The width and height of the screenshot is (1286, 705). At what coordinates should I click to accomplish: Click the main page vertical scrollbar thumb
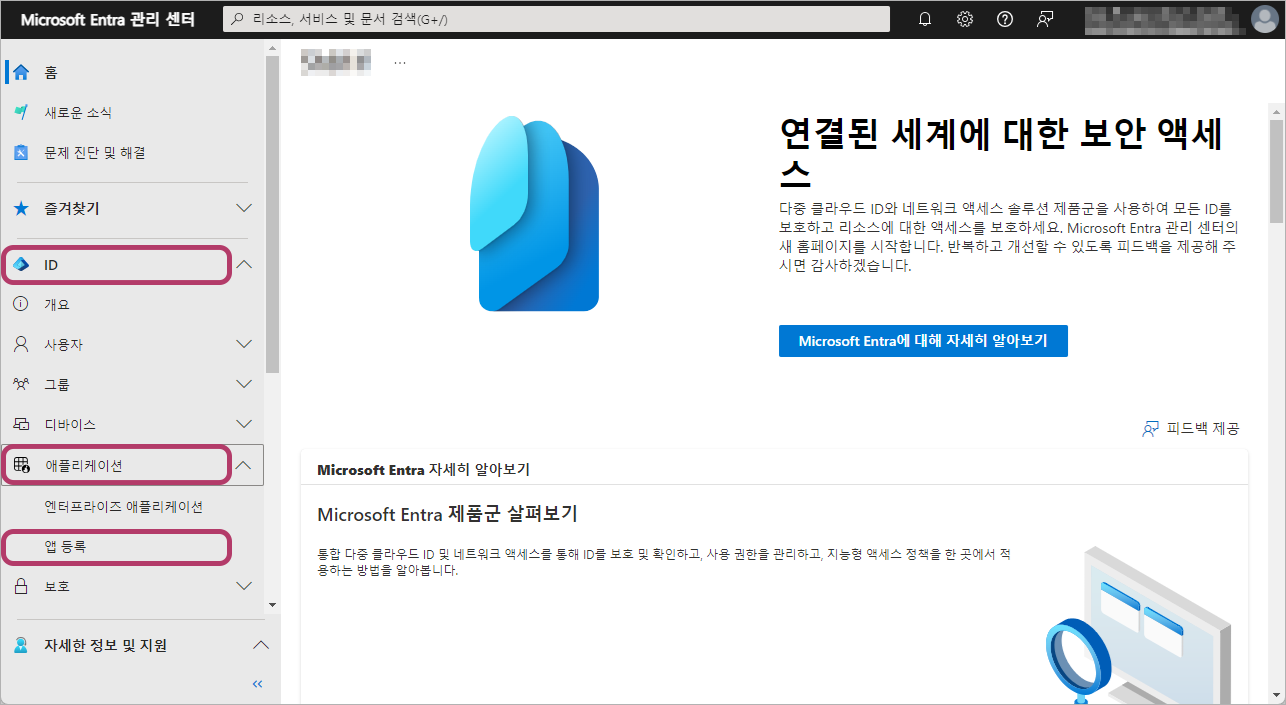(1277, 169)
